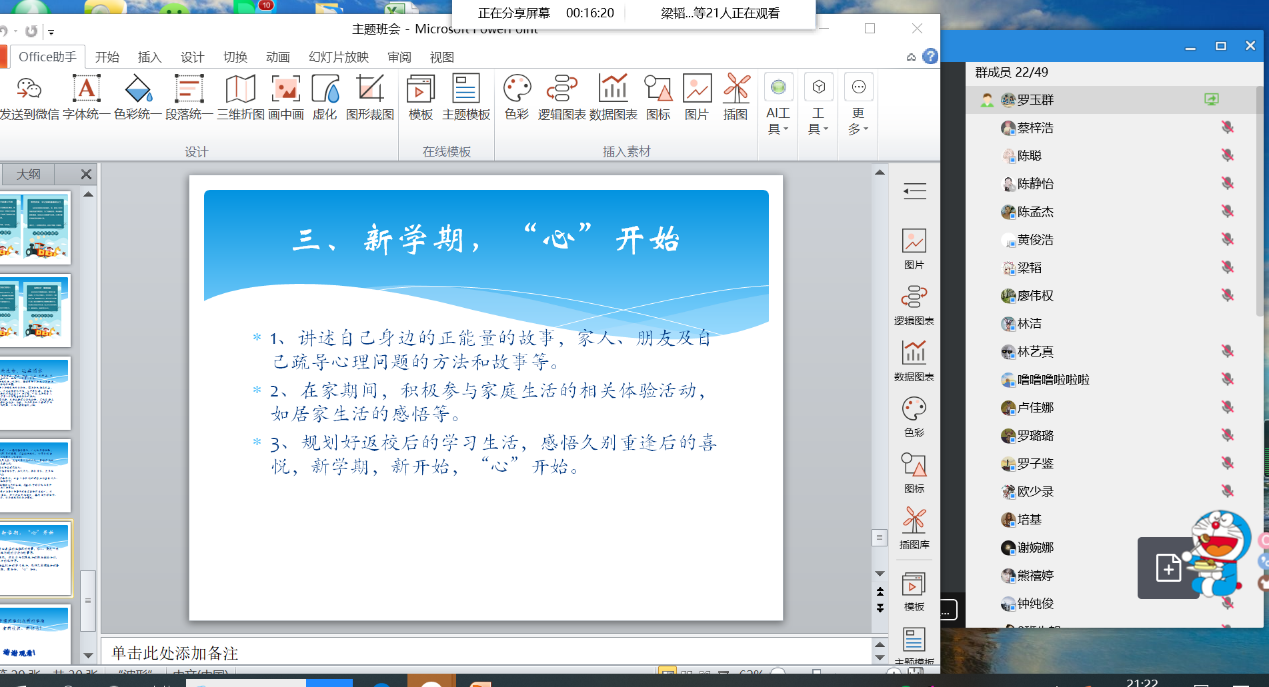Open the 三维折图 tool
This screenshot has width=1269, height=687.
pyautogui.click(x=240, y=98)
